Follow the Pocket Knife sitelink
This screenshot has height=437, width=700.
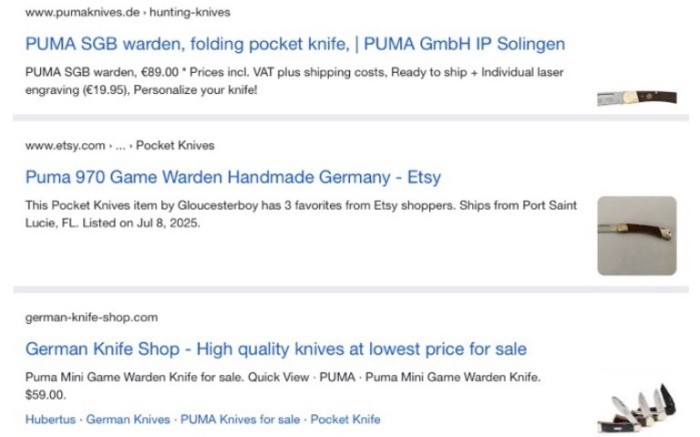tap(346, 419)
